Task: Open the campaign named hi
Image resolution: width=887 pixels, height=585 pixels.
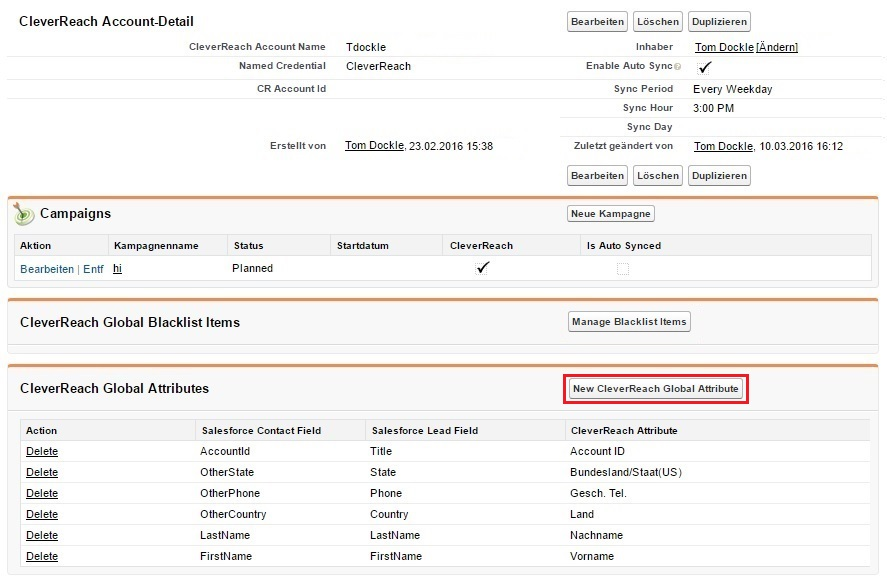Action: tap(117, 269)
